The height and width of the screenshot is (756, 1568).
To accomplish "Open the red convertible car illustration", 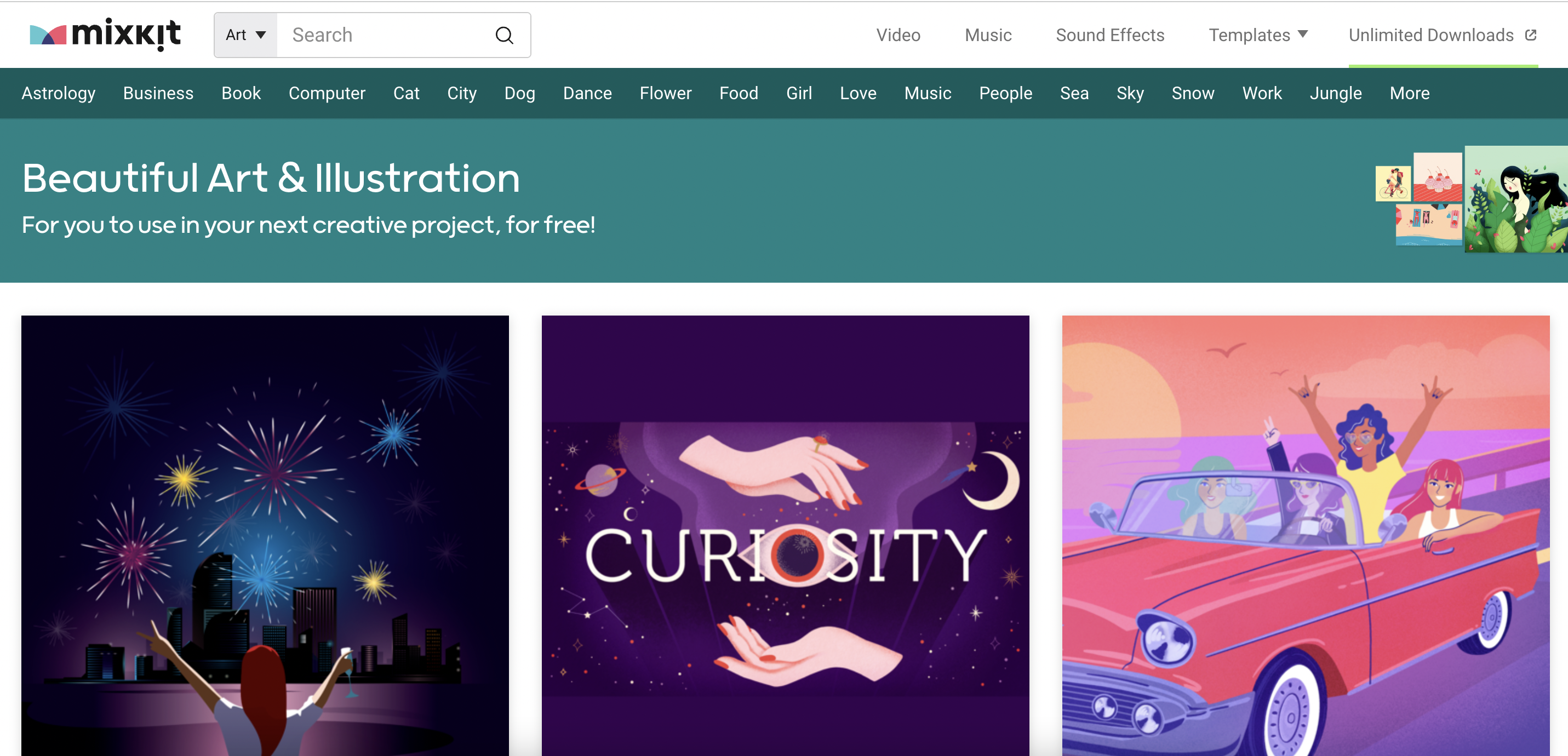I will (1306, 536).
